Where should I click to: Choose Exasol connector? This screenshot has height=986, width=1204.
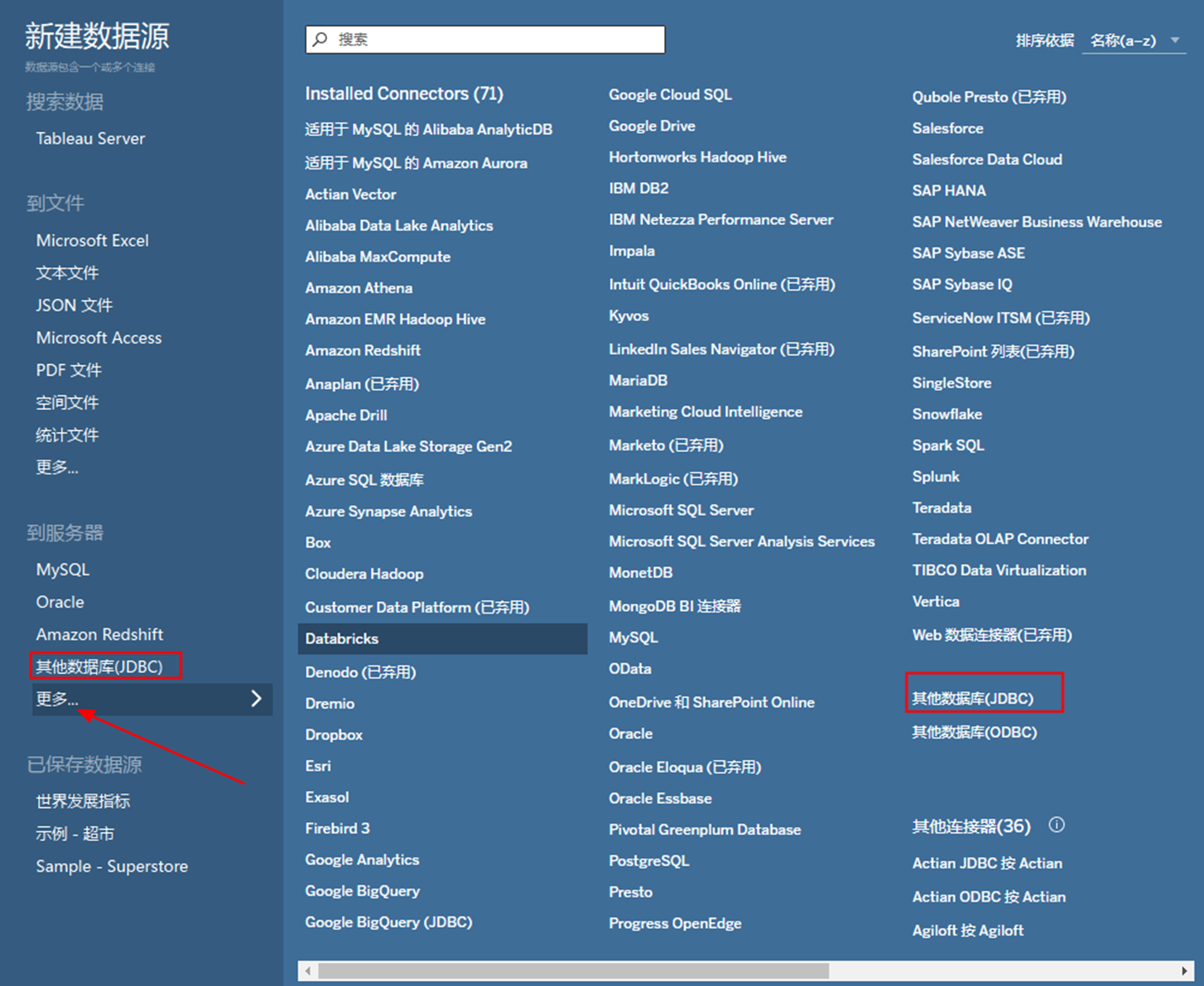pos(327,797)
